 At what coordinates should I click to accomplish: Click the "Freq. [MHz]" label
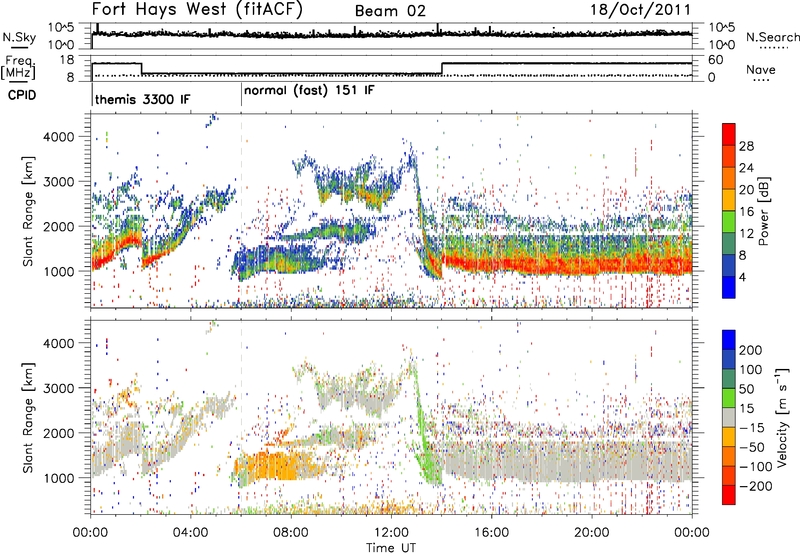pyautogui.click(x=18, y=67)
